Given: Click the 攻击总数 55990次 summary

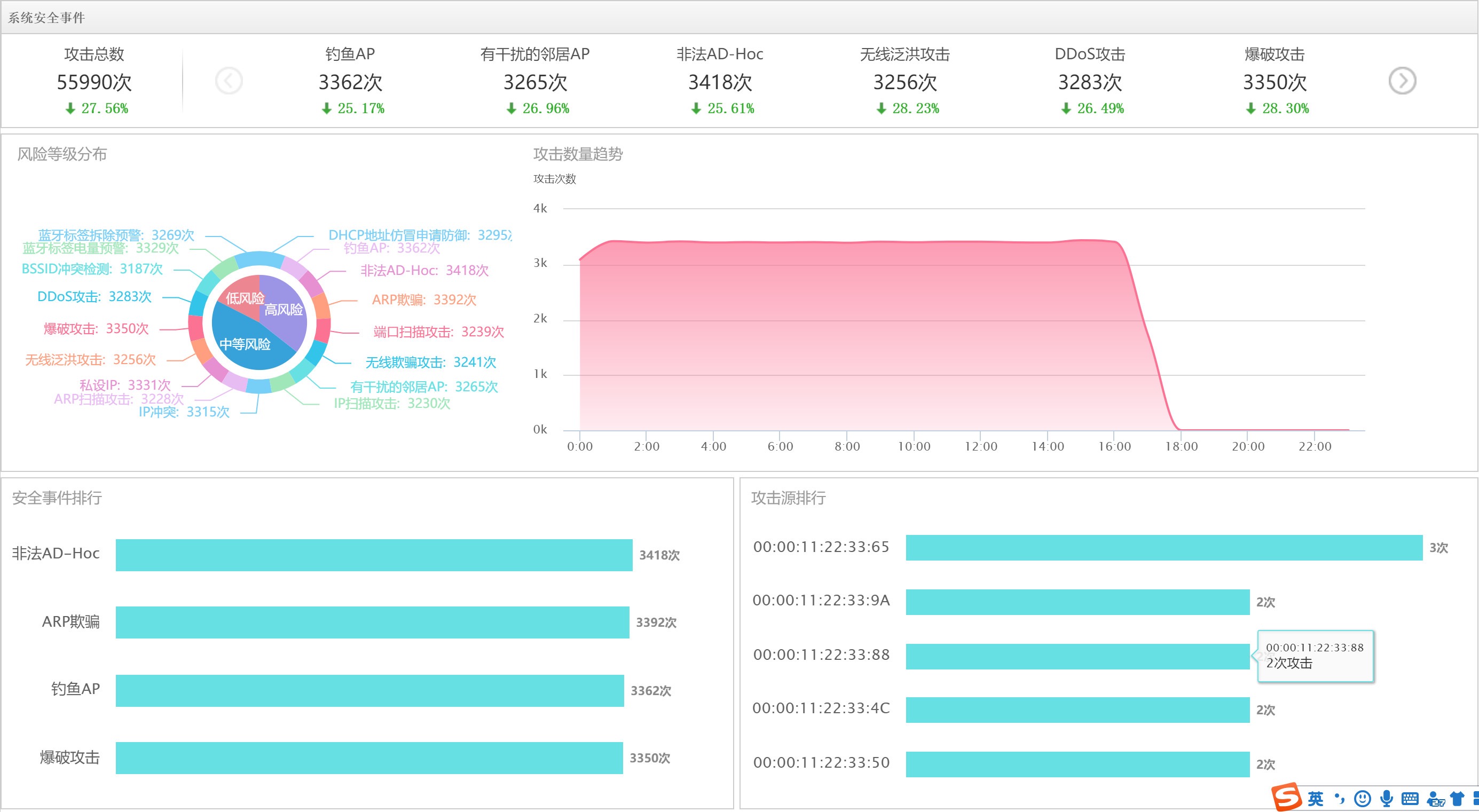Looking at the screenshot, I should [94, 81].
